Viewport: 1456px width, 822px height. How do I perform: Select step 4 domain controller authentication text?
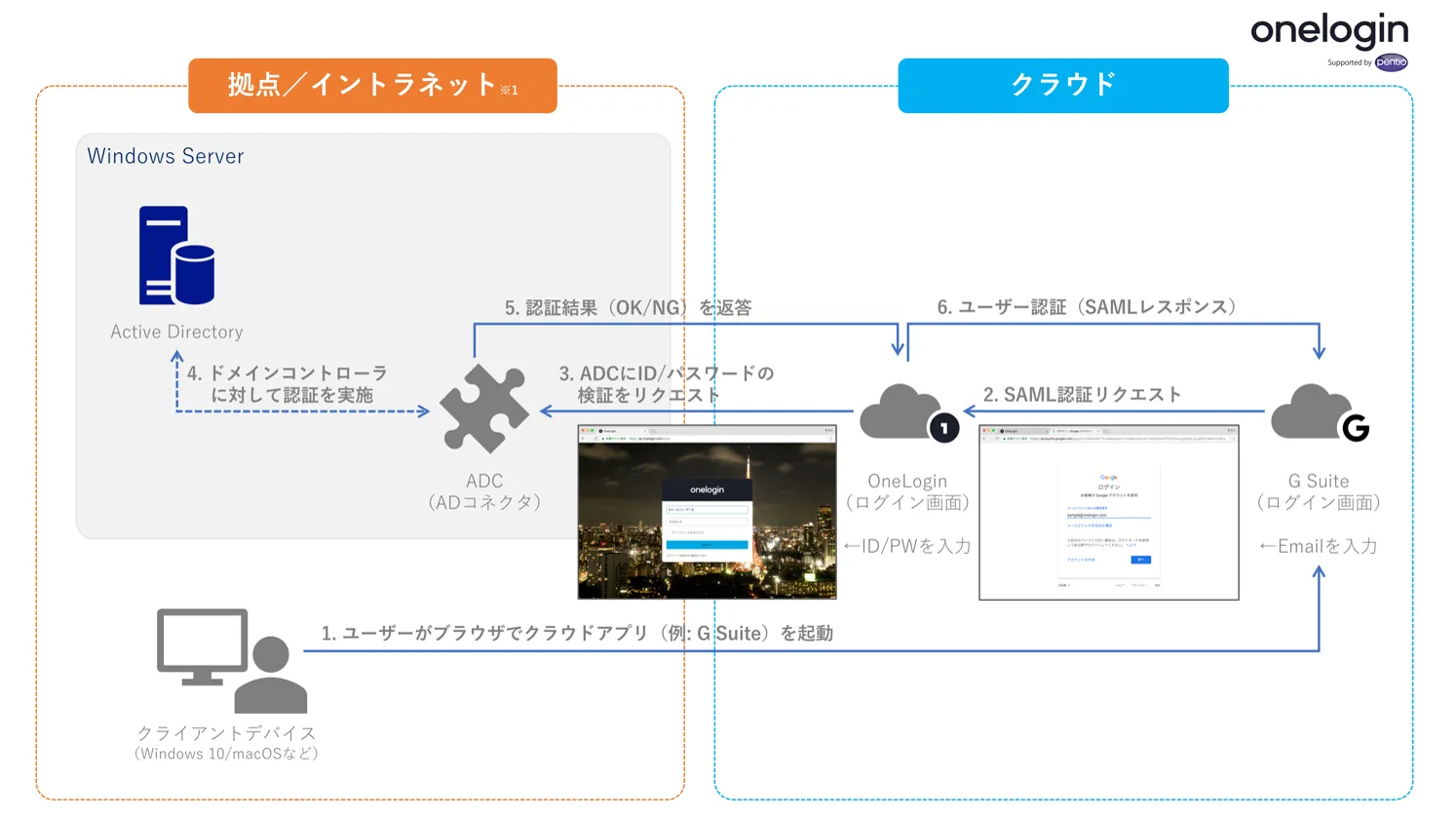288,384
